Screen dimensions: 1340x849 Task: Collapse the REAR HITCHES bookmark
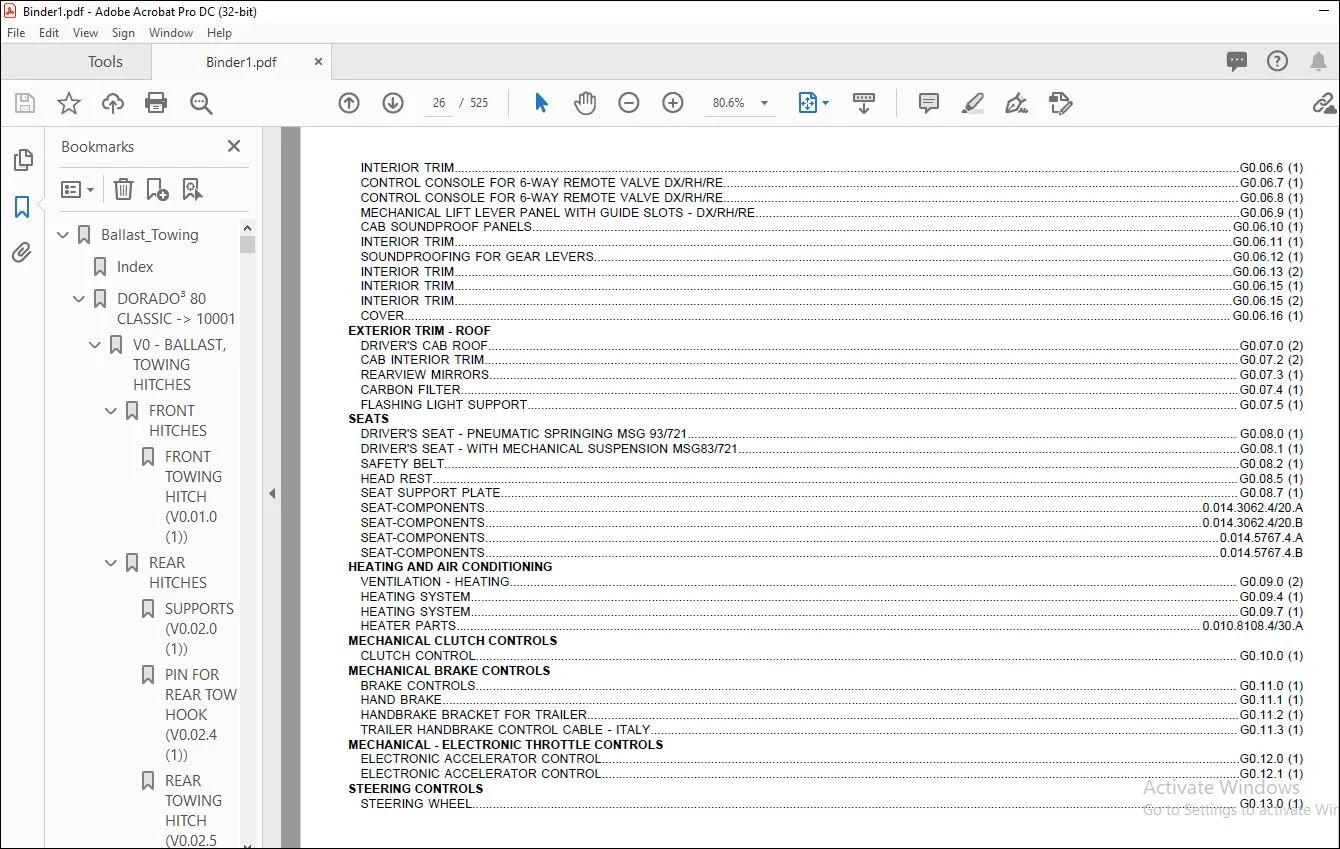pyautogui.click(x=112, y=563)
